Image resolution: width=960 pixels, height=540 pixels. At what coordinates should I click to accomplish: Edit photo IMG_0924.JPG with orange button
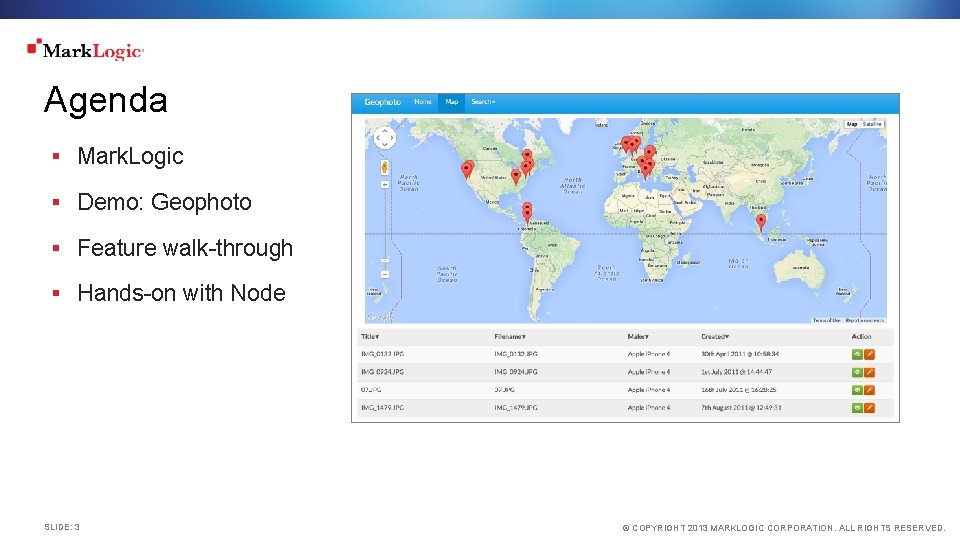(x=869, y=372)
